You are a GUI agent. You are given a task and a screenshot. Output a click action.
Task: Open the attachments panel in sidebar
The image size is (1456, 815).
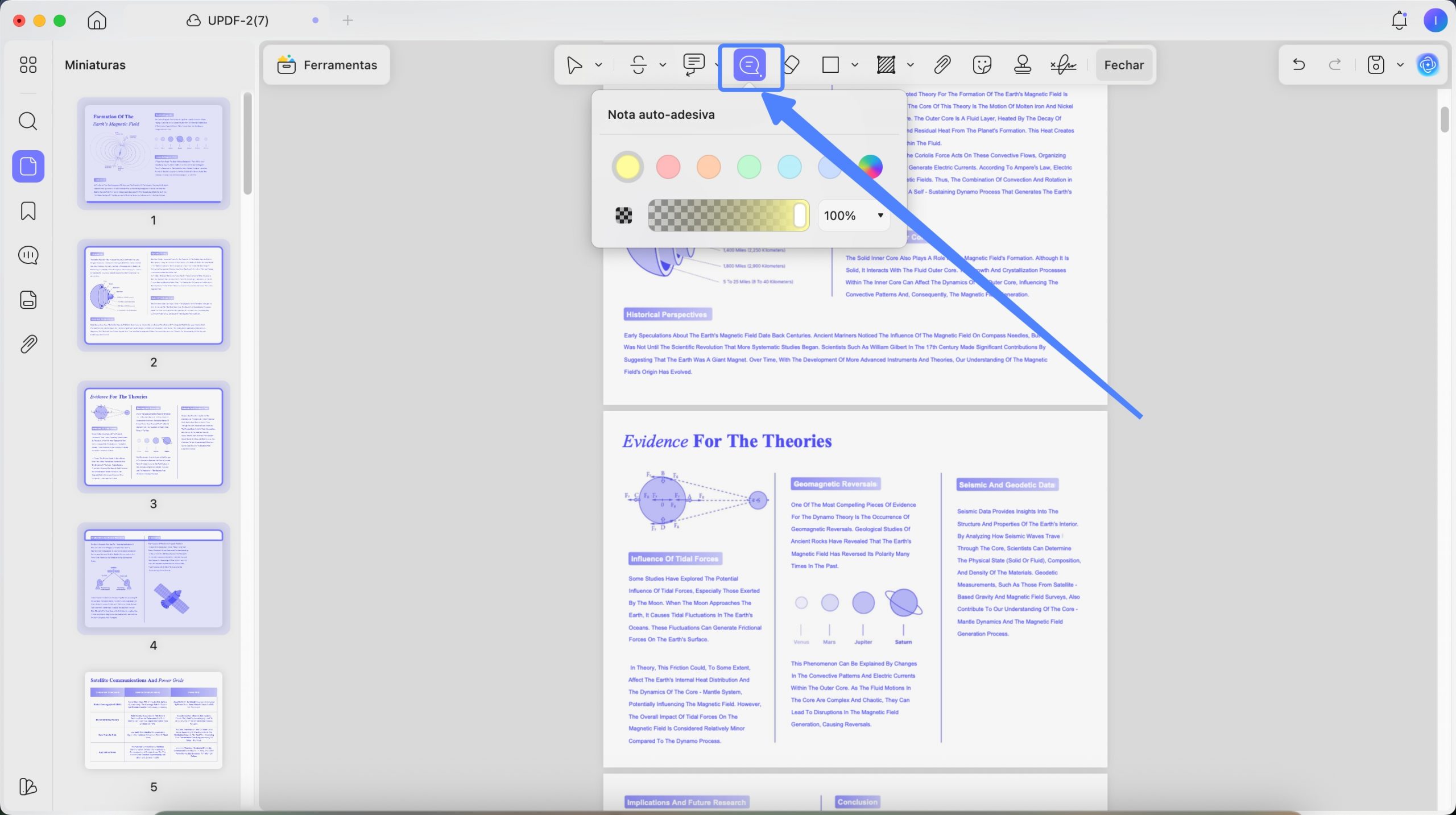[28, 344]
